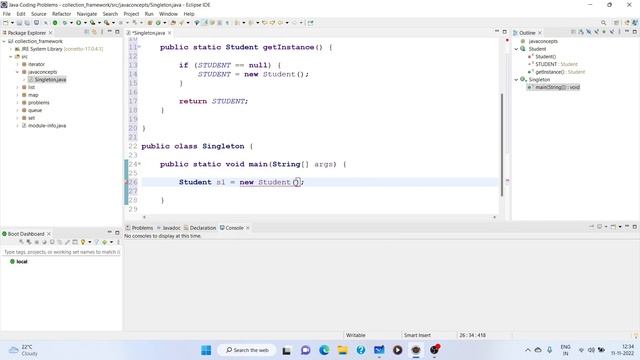Toggle Sort in the Outline view

pos(580,32)
